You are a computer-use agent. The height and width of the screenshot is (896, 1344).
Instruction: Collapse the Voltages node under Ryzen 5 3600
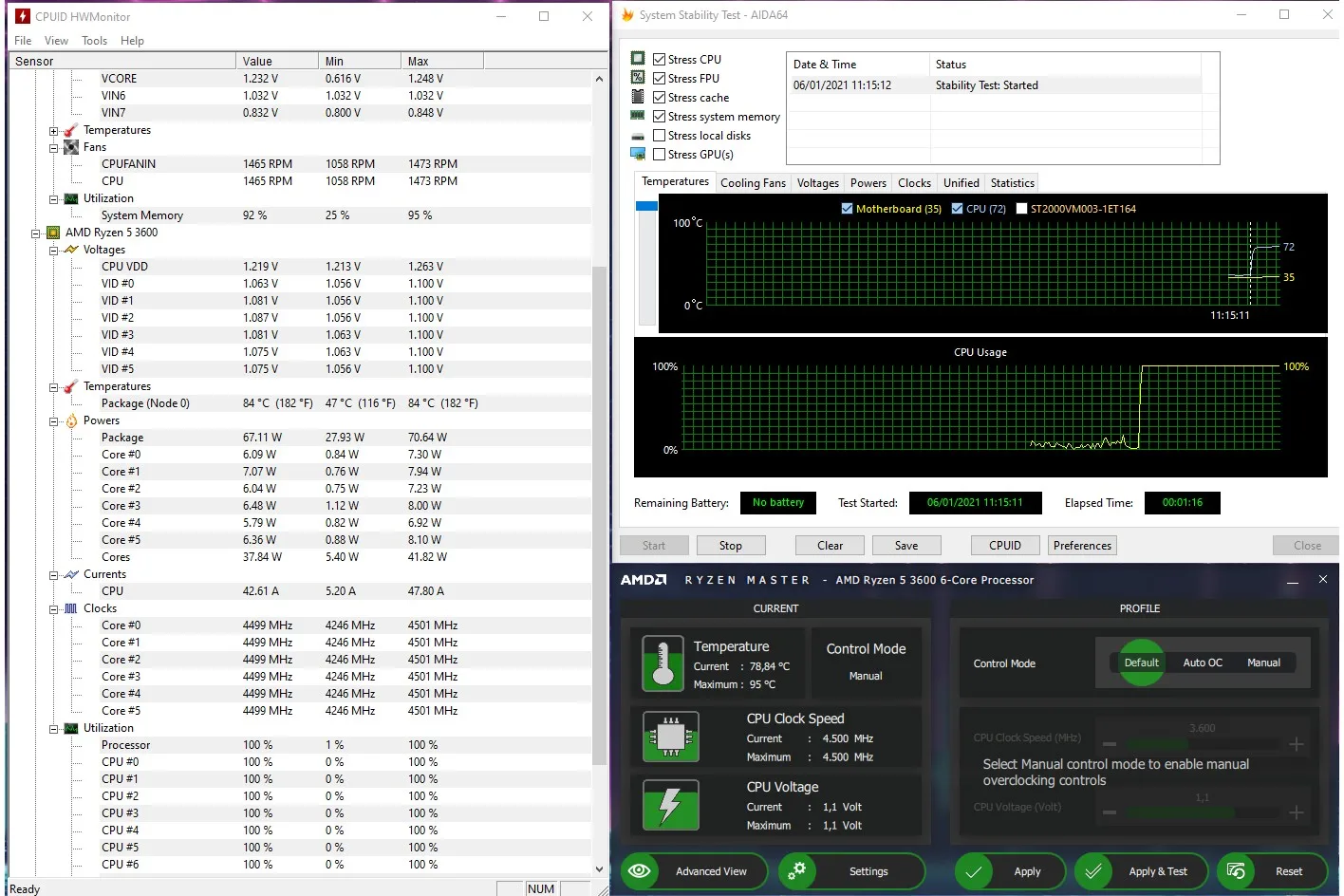click(x=53, y=251)
